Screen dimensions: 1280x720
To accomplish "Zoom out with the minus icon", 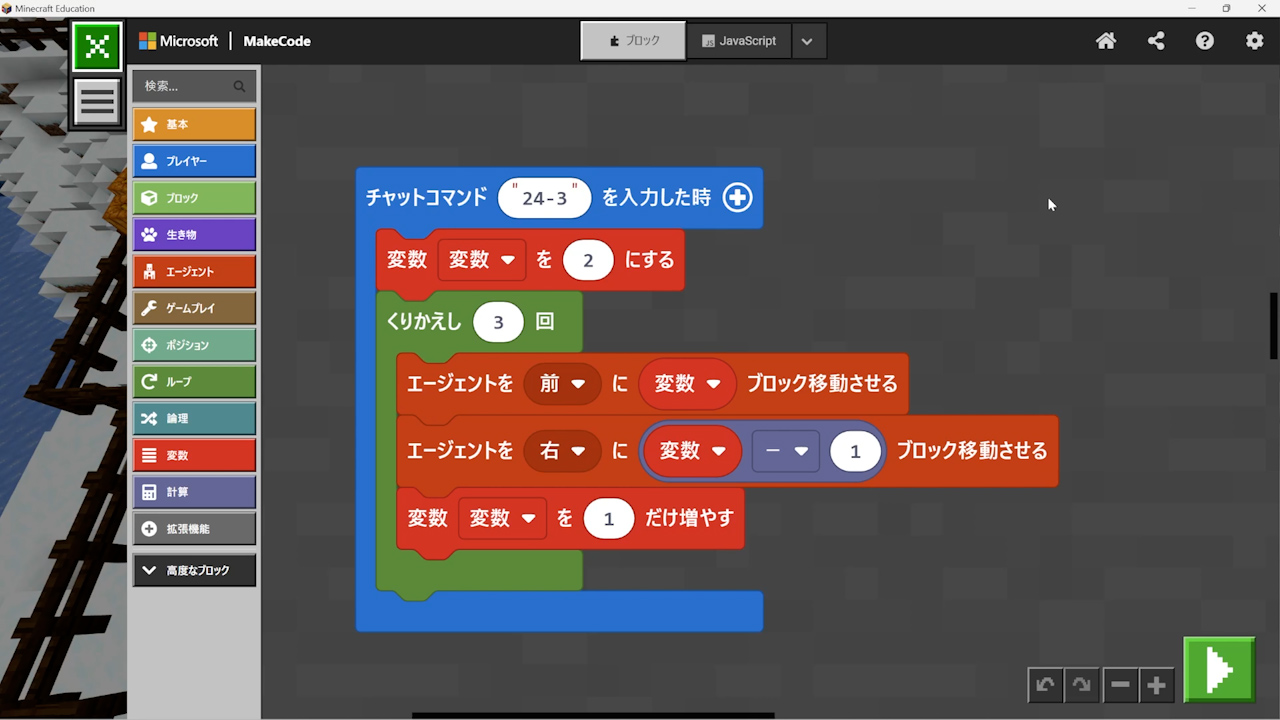I will pos(1120,685).
